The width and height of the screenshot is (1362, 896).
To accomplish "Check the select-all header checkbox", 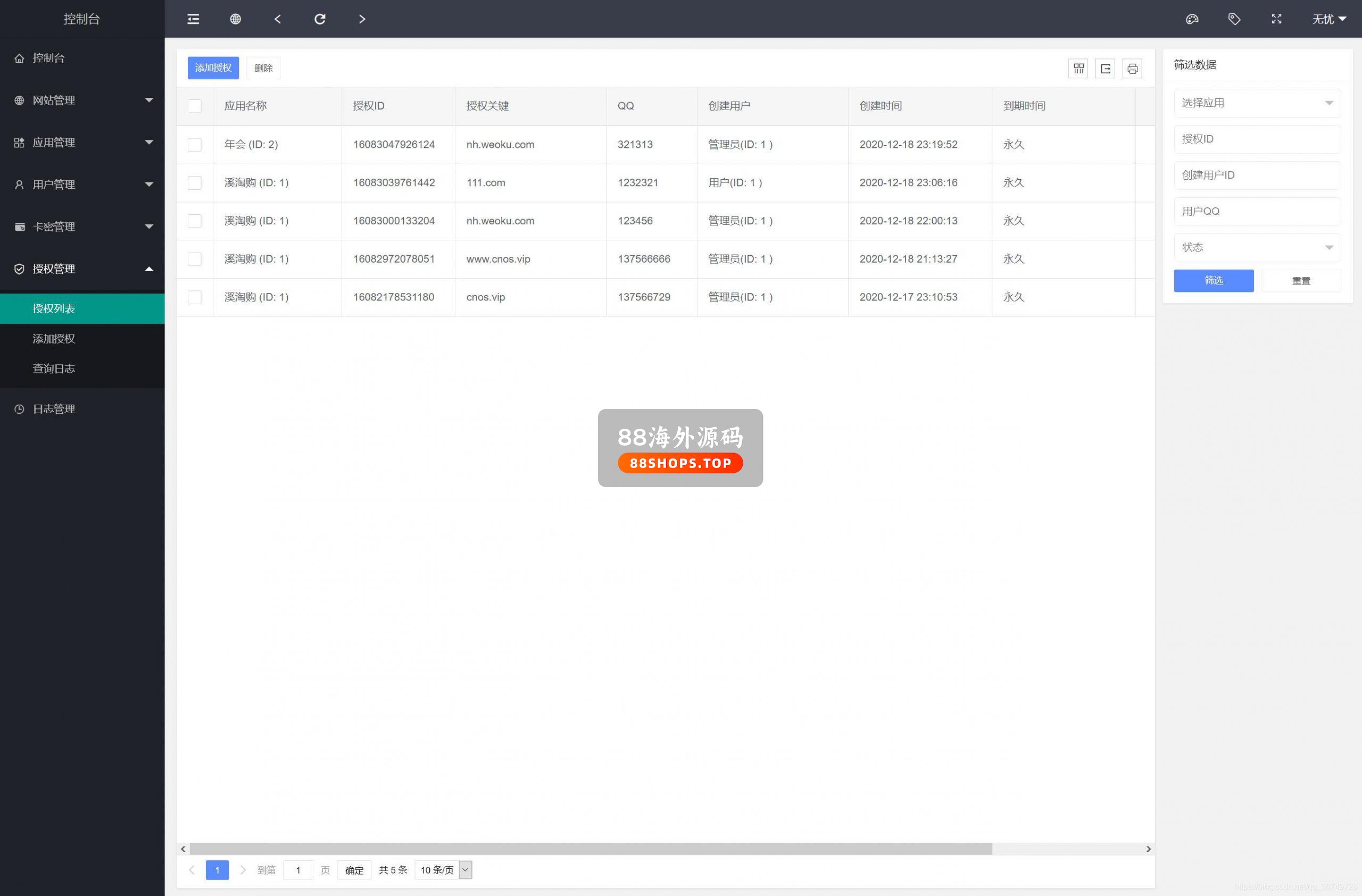I will [x=195, y=106].
